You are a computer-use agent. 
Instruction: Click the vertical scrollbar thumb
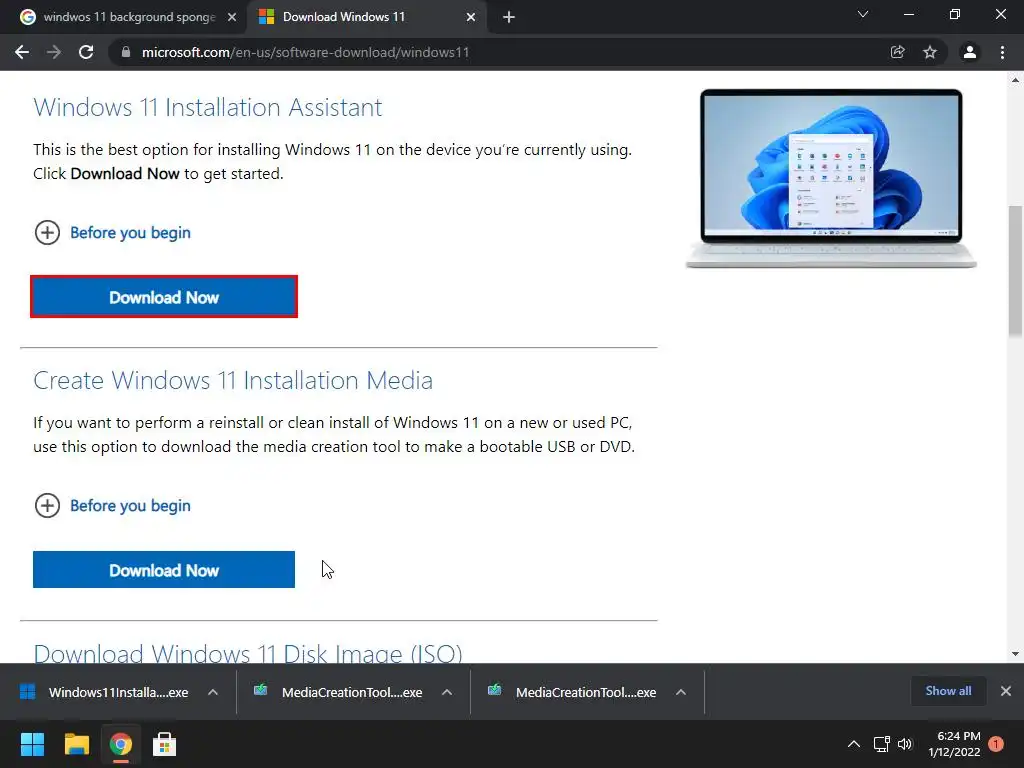click(x=1015, y=271)
